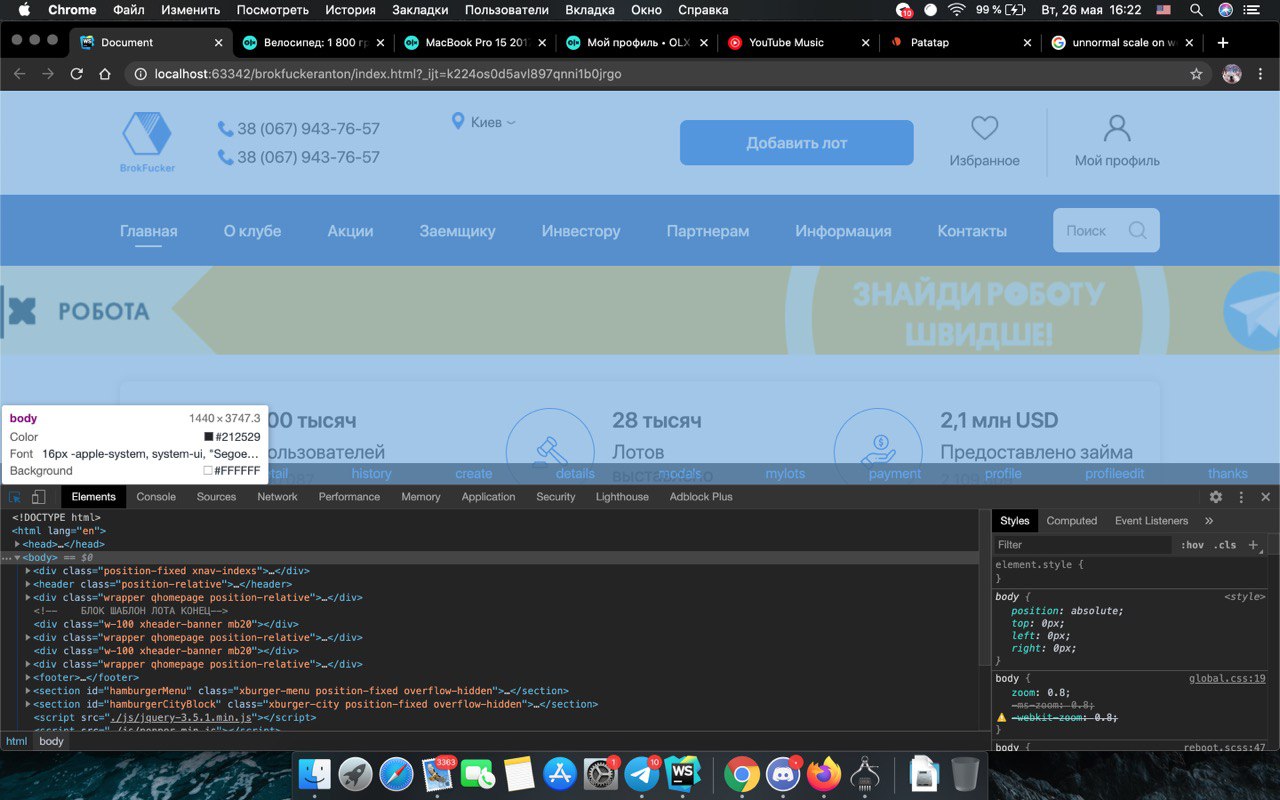1280x800 pixels.
Task: Toggle the :hov element state panel
Action: coord(1192,545)
